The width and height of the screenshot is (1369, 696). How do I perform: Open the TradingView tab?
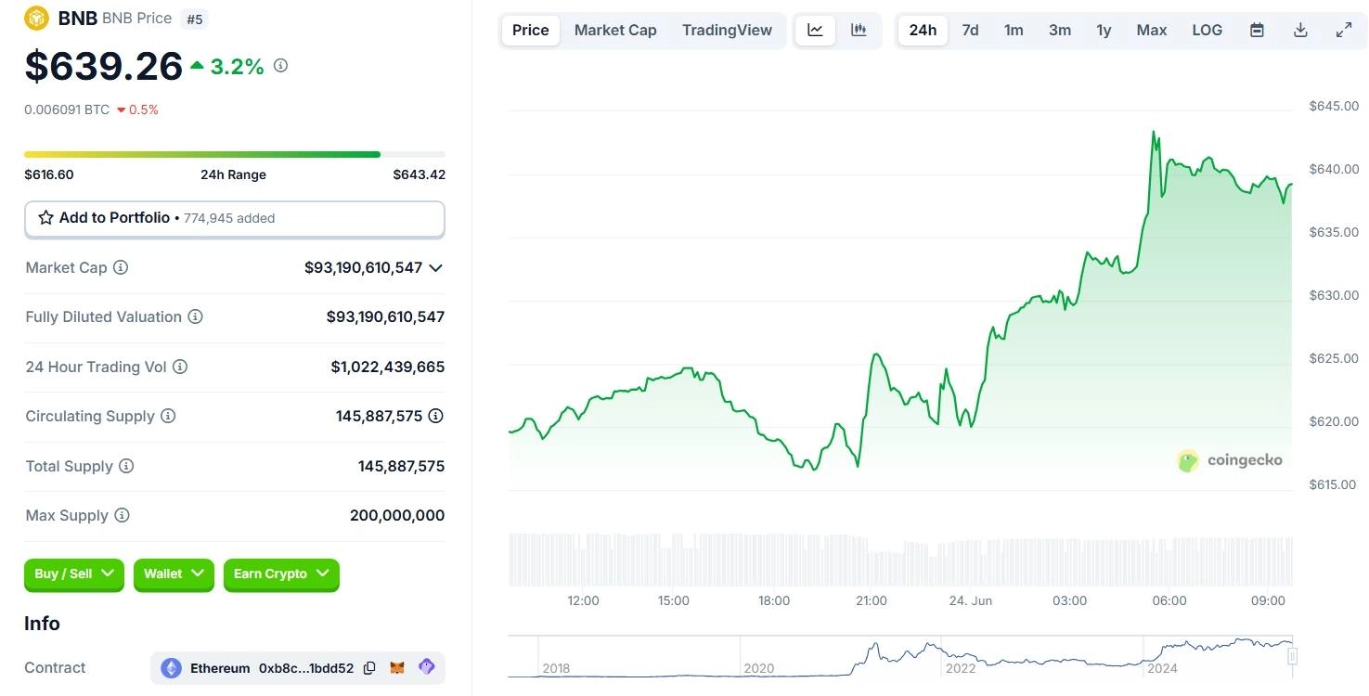(727, 30)
